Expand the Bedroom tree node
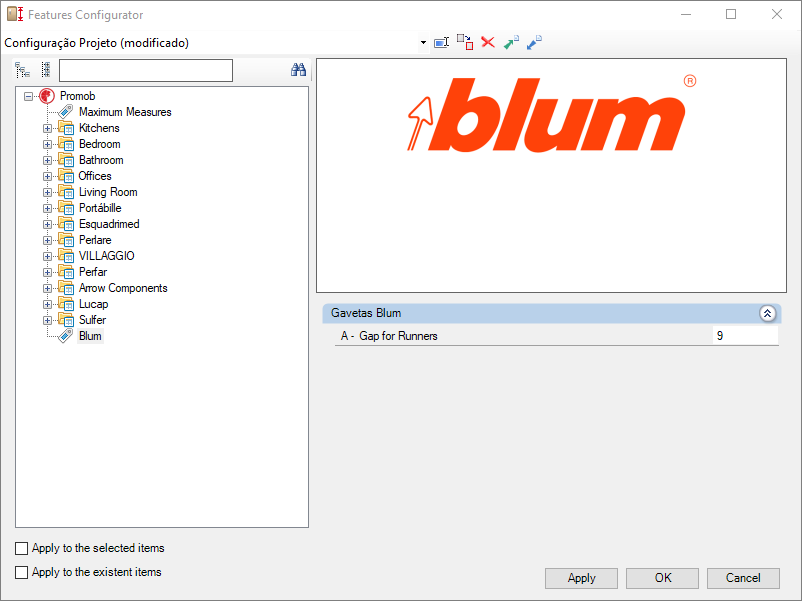 [47, 144]
